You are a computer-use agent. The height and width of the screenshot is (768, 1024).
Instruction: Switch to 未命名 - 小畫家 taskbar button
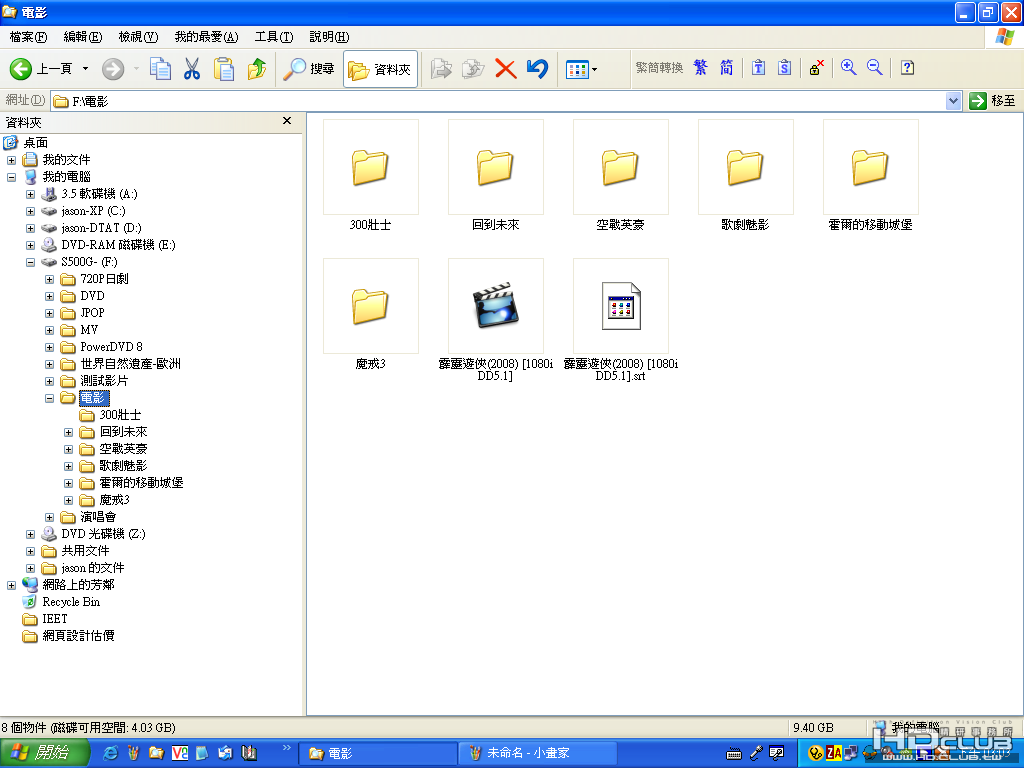tap(537, 753)
